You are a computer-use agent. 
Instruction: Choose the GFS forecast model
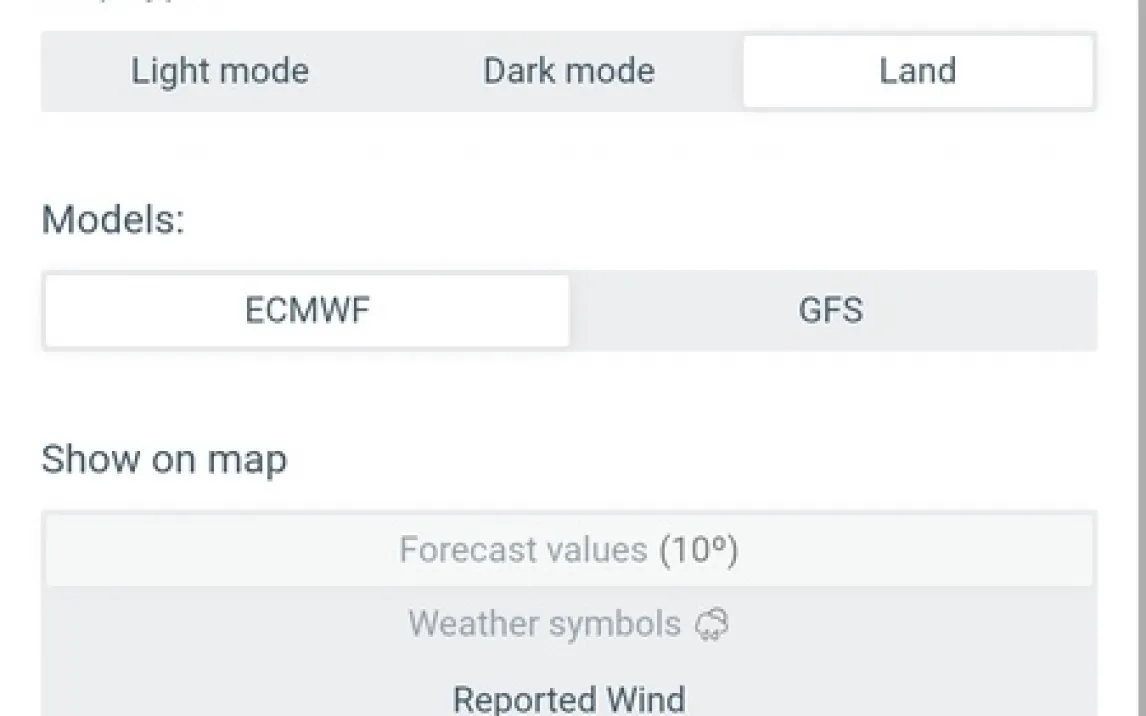831,311
